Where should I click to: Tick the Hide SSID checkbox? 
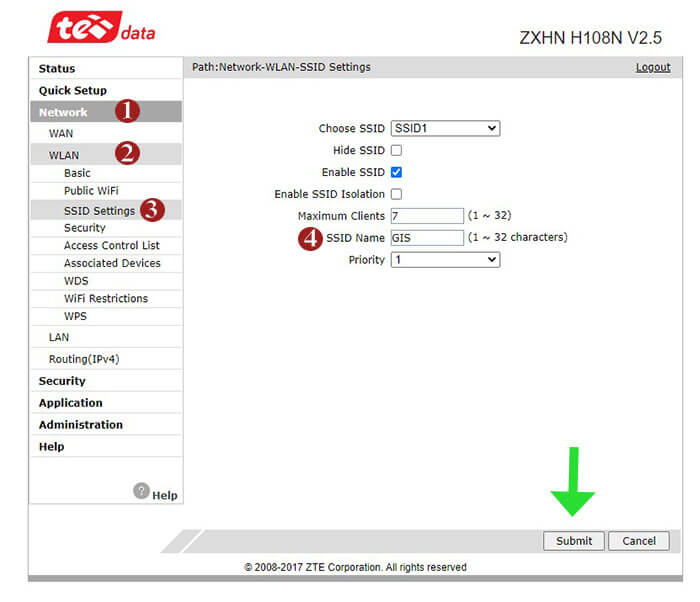pos(396,150)
